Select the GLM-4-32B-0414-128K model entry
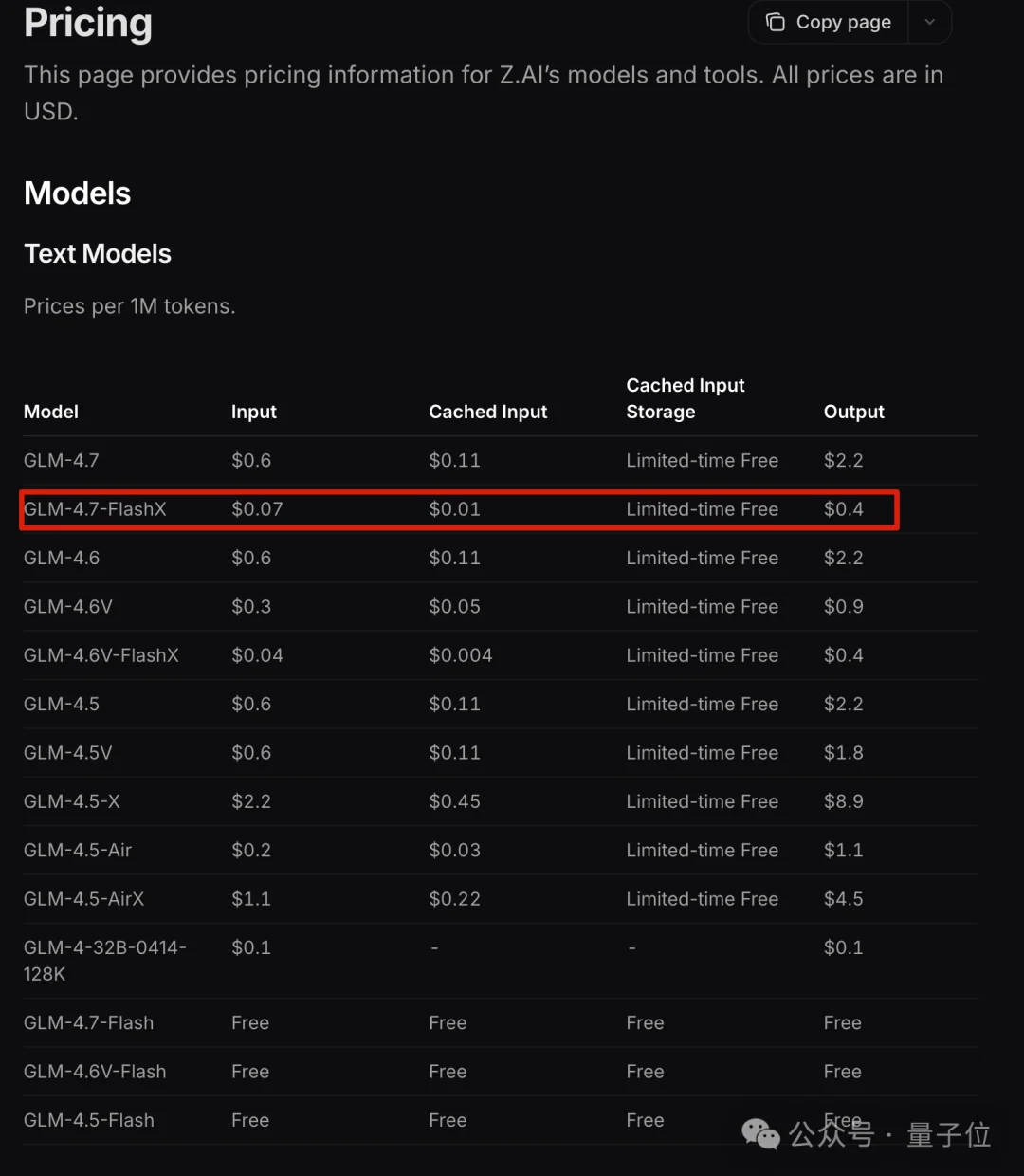 click(x=104, y=960)
